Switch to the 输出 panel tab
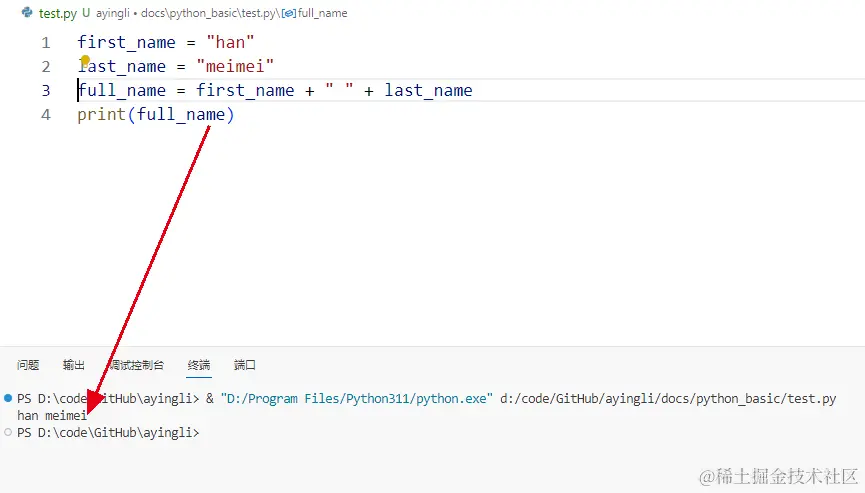 (x=73, y=365)
